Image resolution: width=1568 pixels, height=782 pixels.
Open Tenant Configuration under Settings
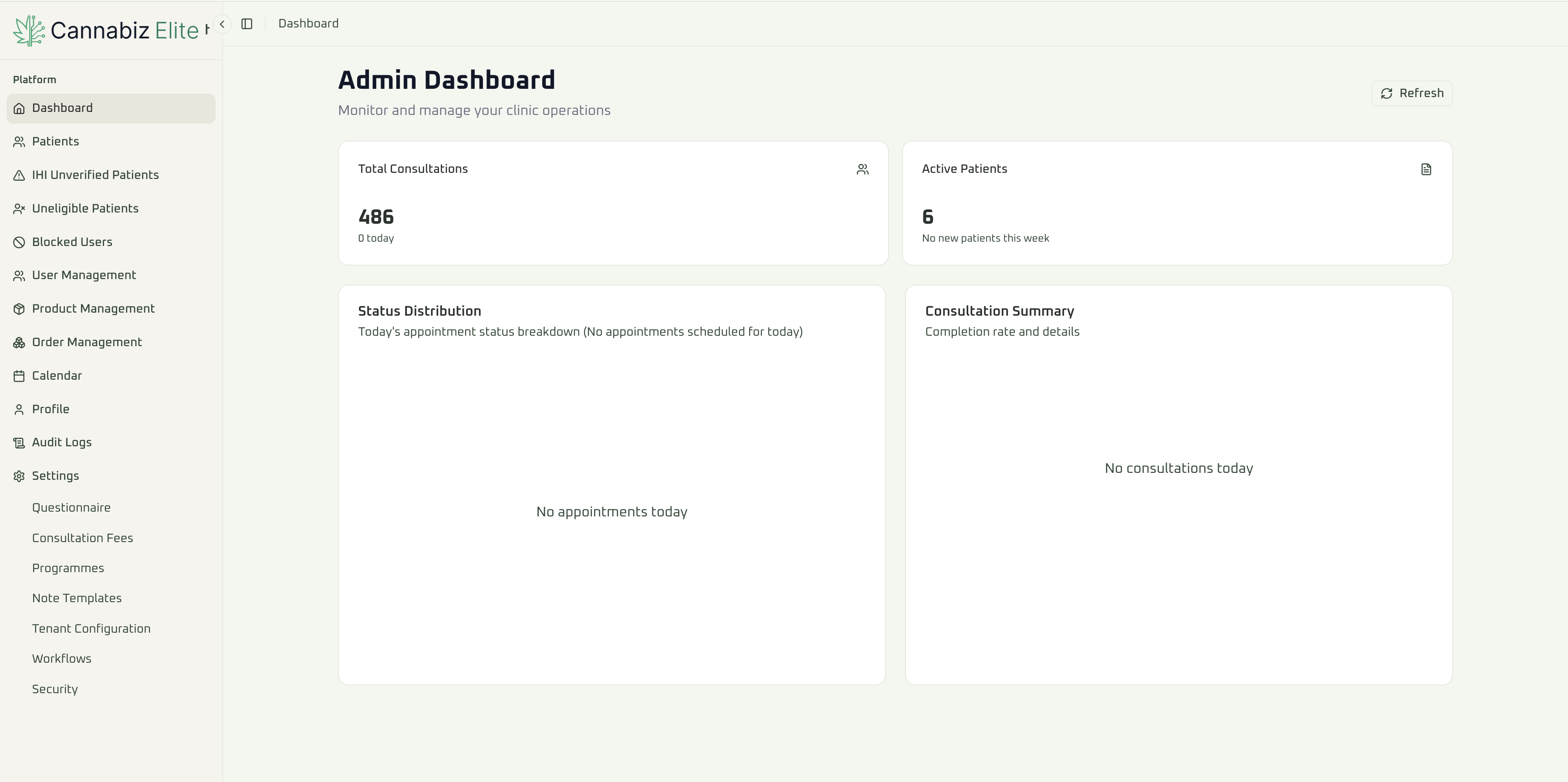91,628
